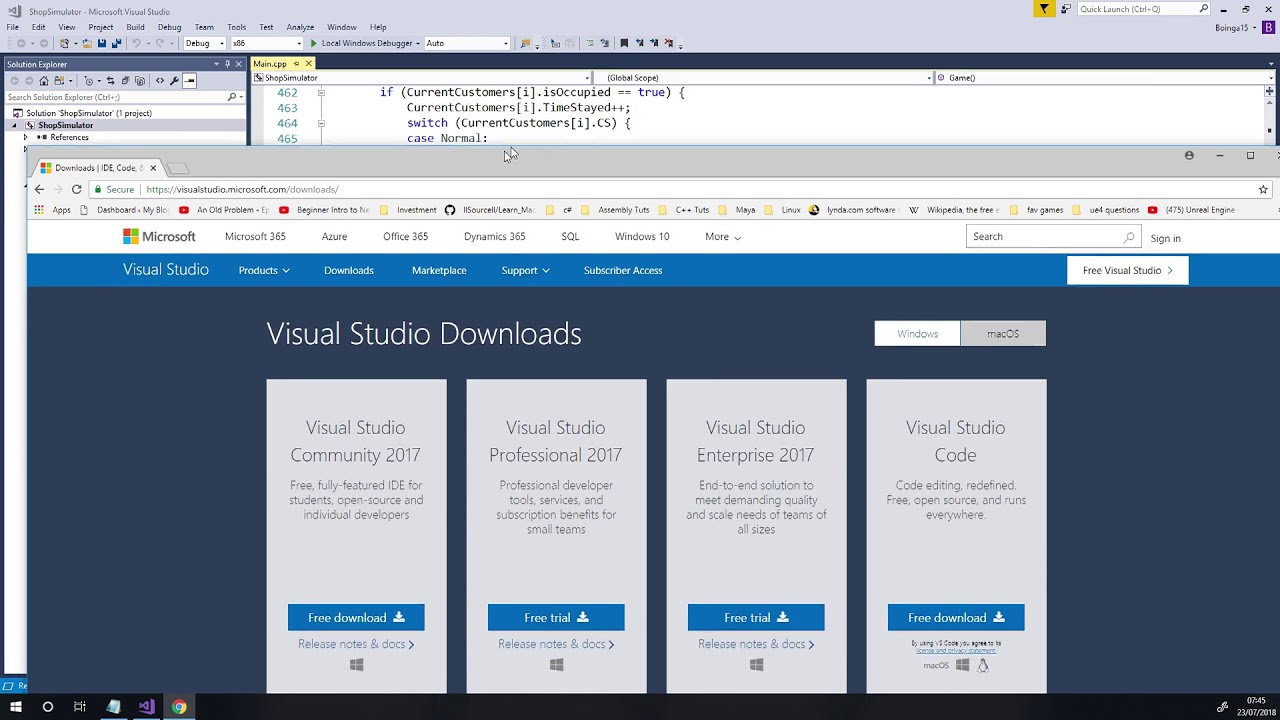Switch to Visual Studio from taskbar

[x=146, y=707]
